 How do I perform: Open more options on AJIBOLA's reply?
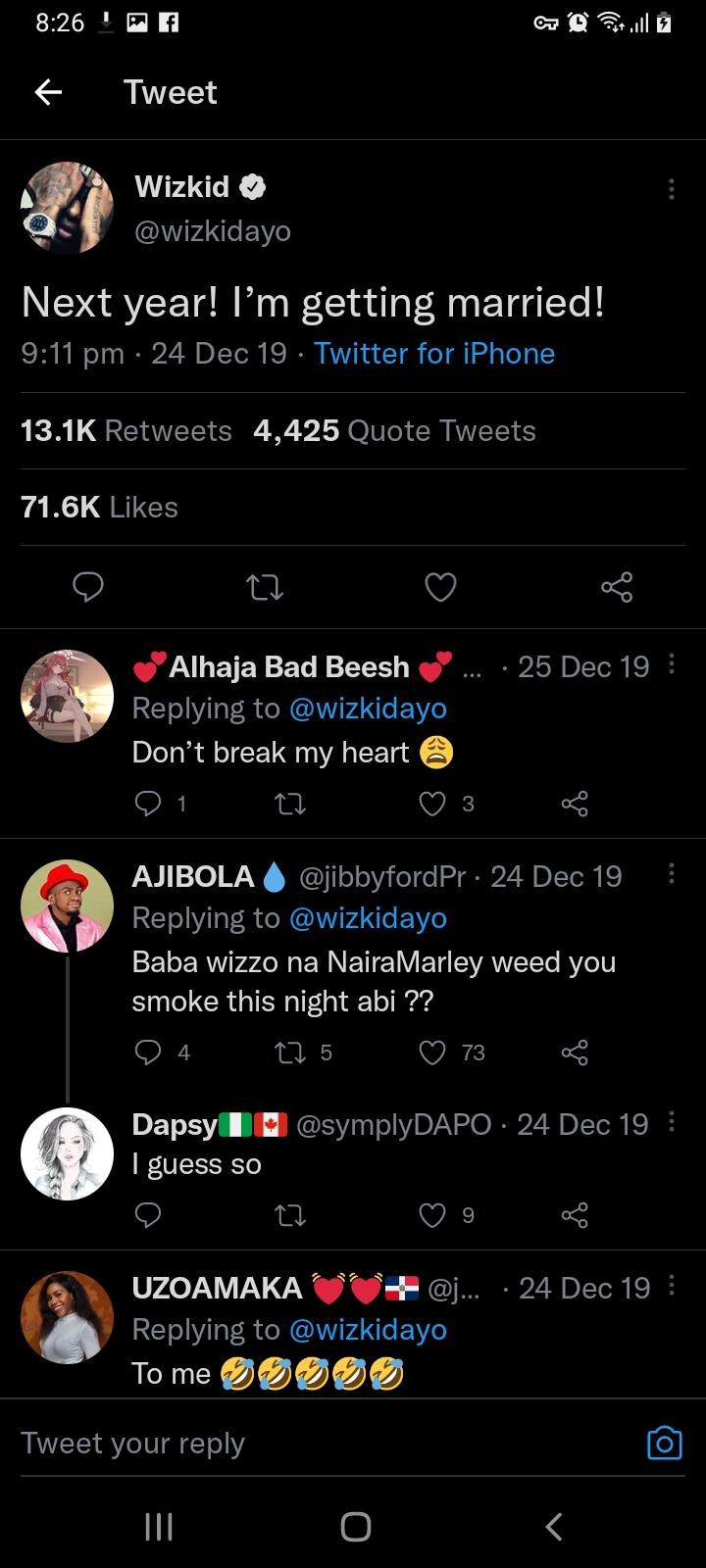coord(672,873)
